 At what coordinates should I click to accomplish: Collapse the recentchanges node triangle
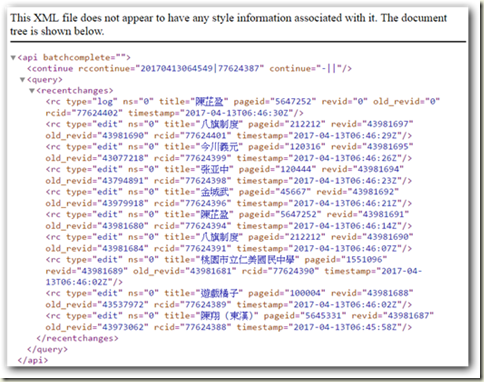click(32, 91)
